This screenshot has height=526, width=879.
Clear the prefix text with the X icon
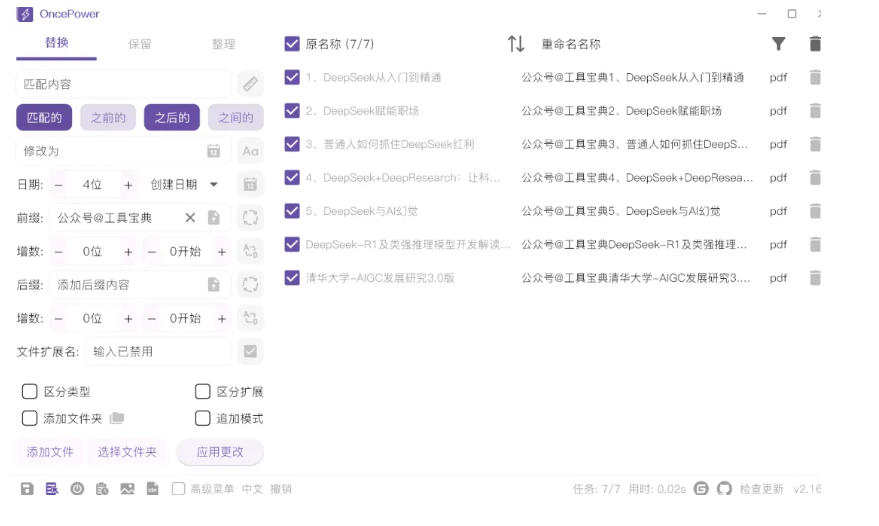tap(190, 218)
